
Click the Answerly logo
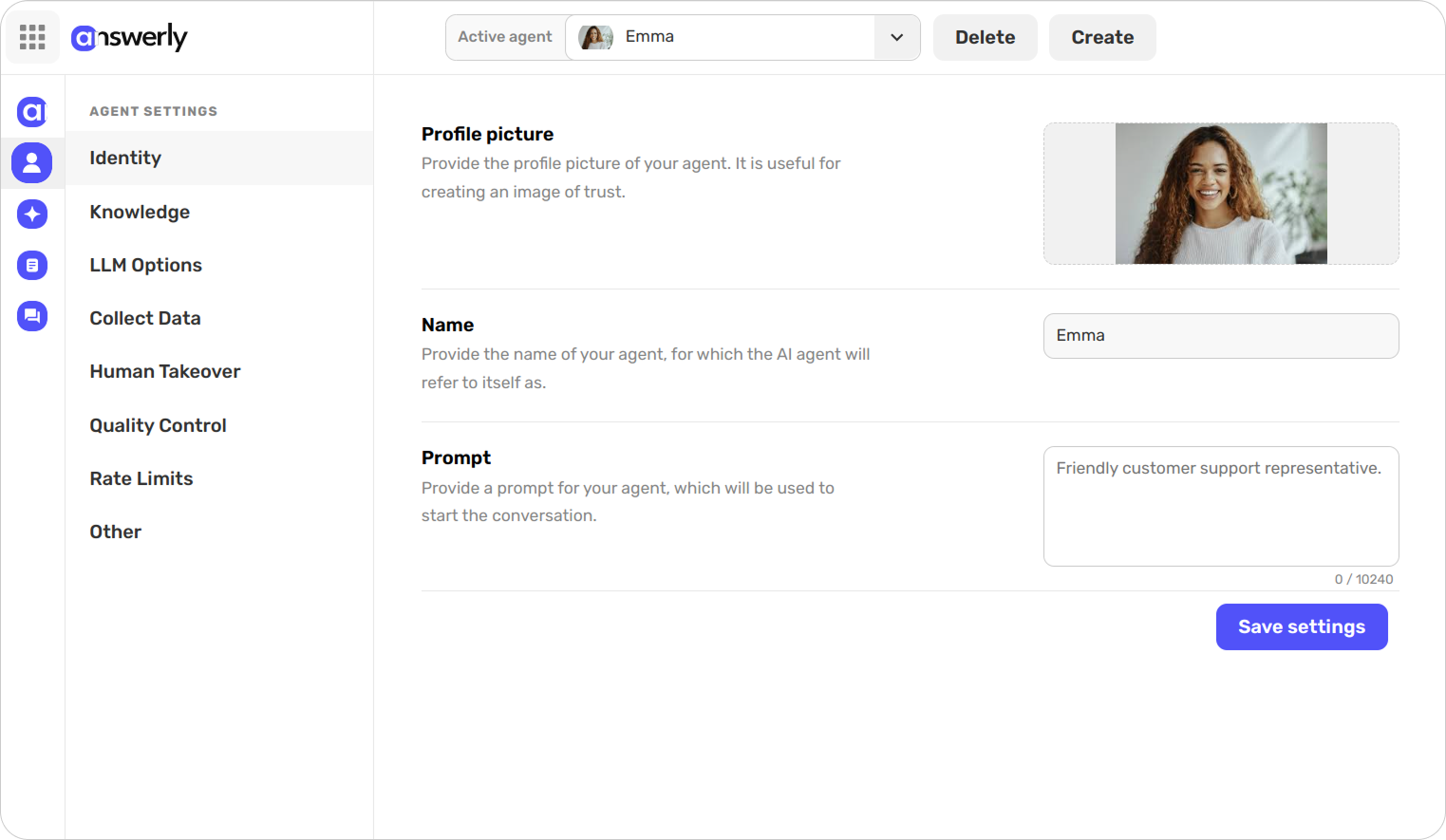pyautogui.click(x=129, y=37)
